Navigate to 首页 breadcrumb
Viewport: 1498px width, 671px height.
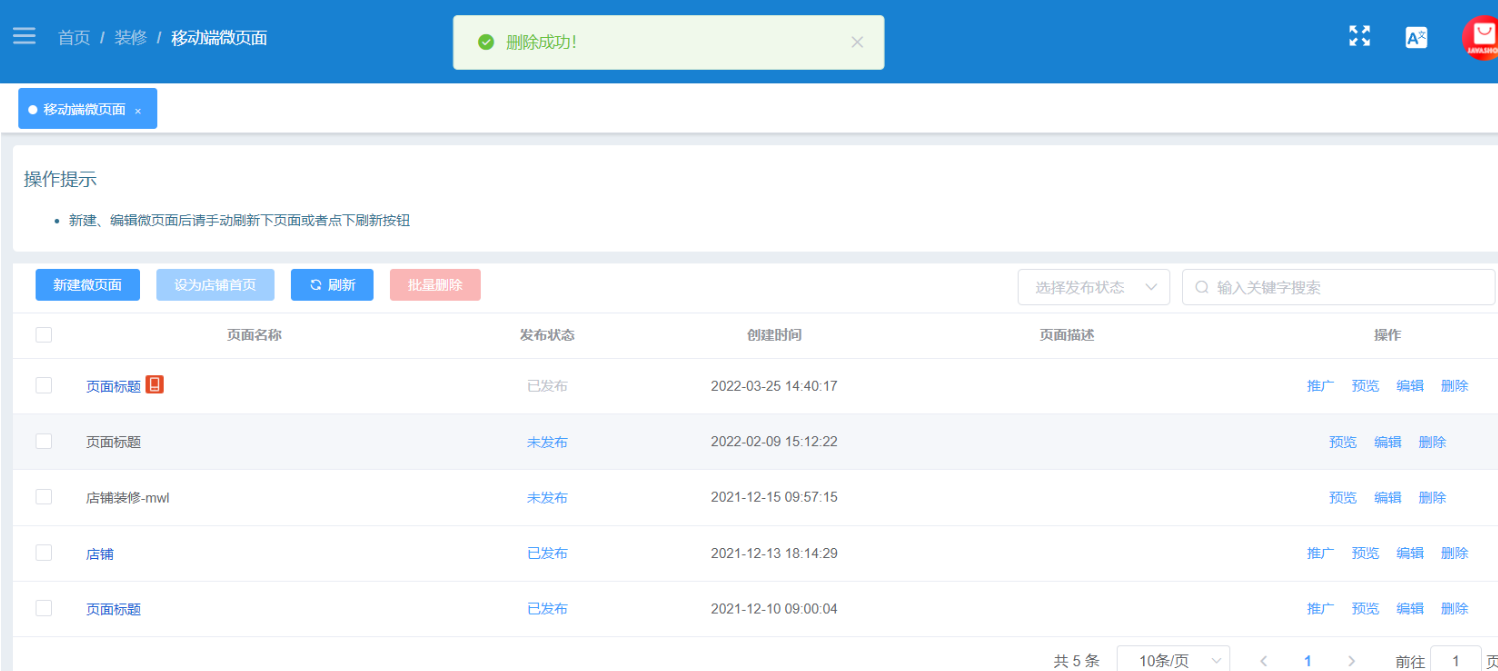74,38
